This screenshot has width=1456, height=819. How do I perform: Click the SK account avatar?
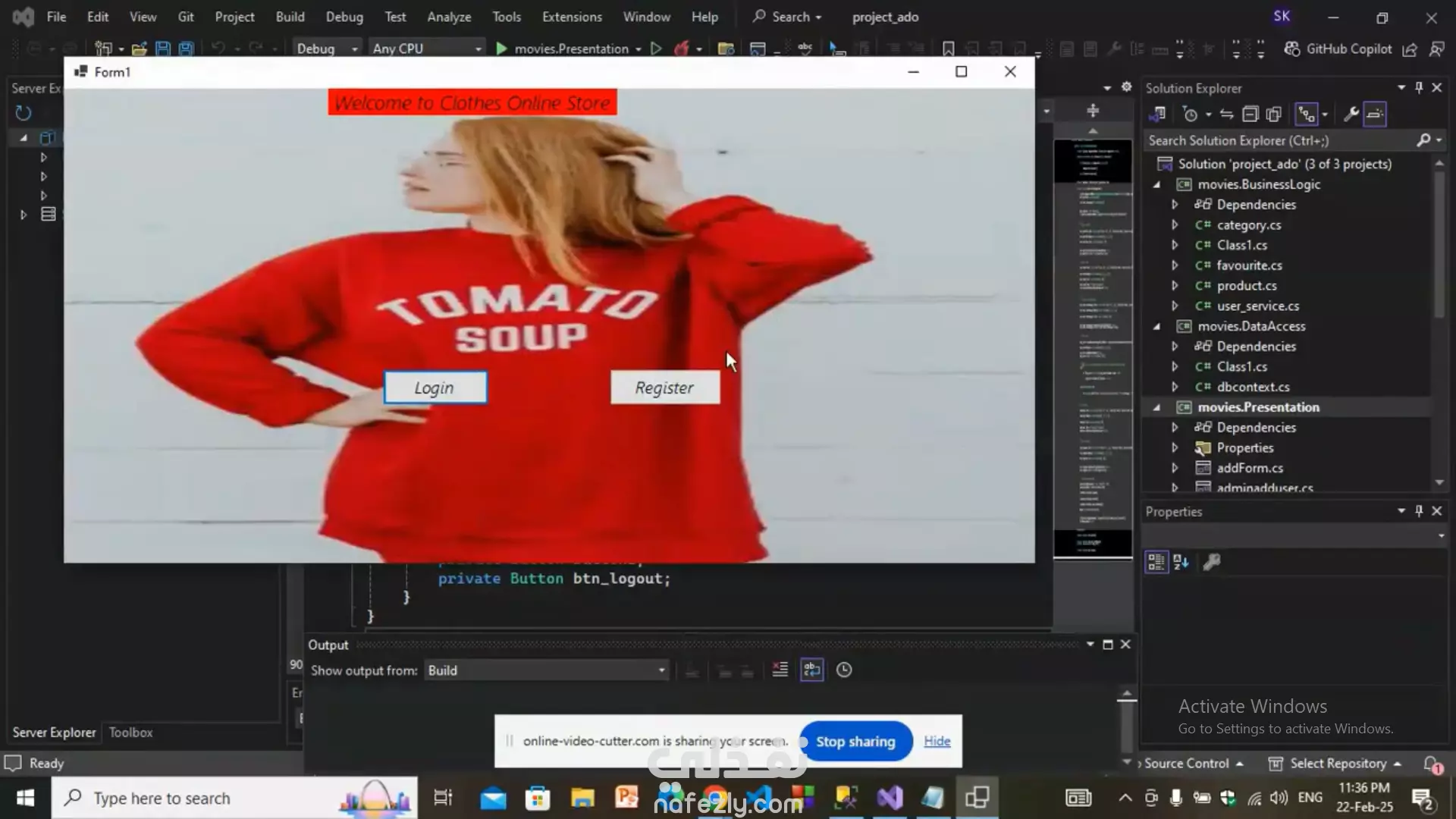click(1282, 17)
